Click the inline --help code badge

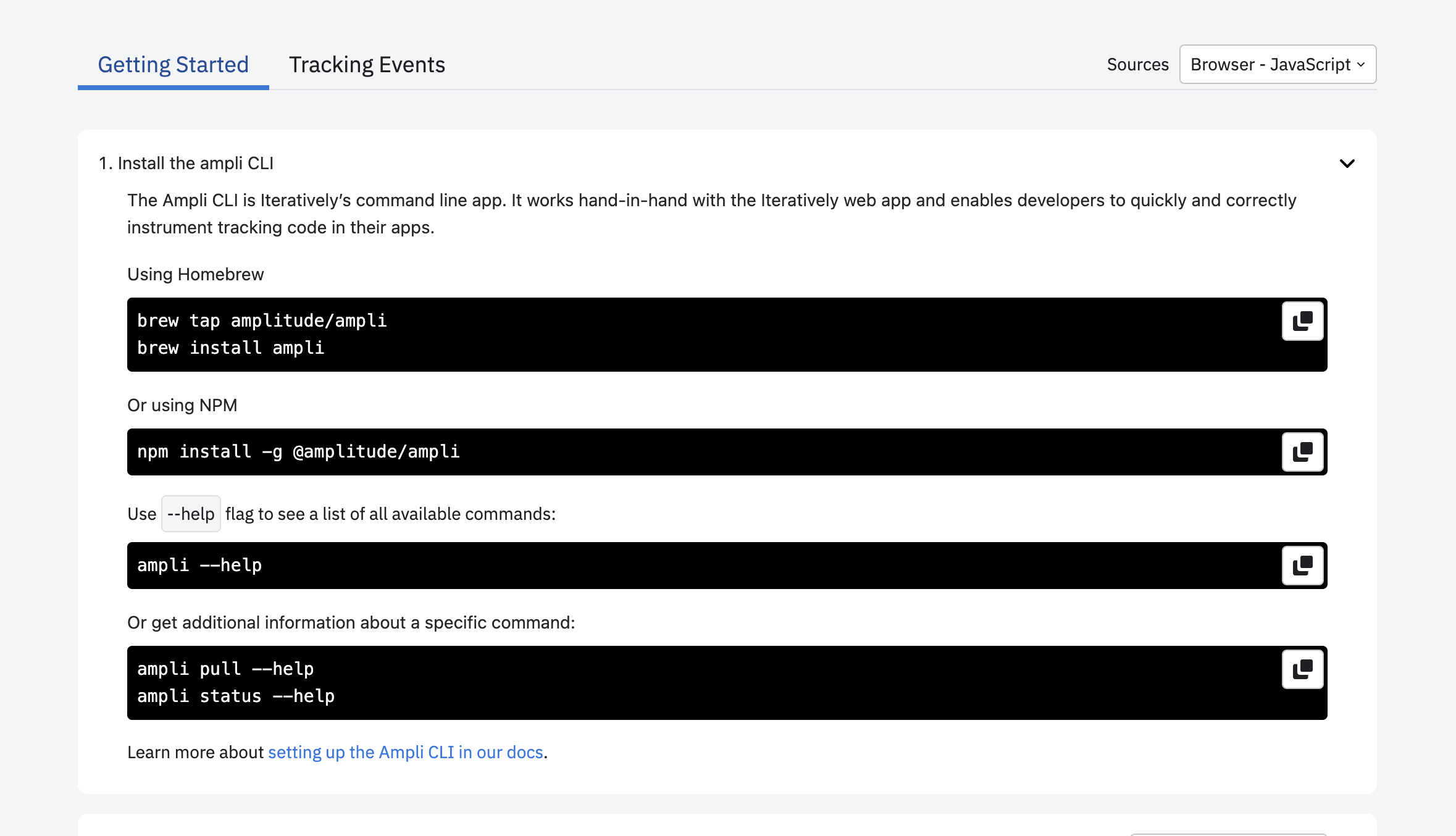coord(191,514)
